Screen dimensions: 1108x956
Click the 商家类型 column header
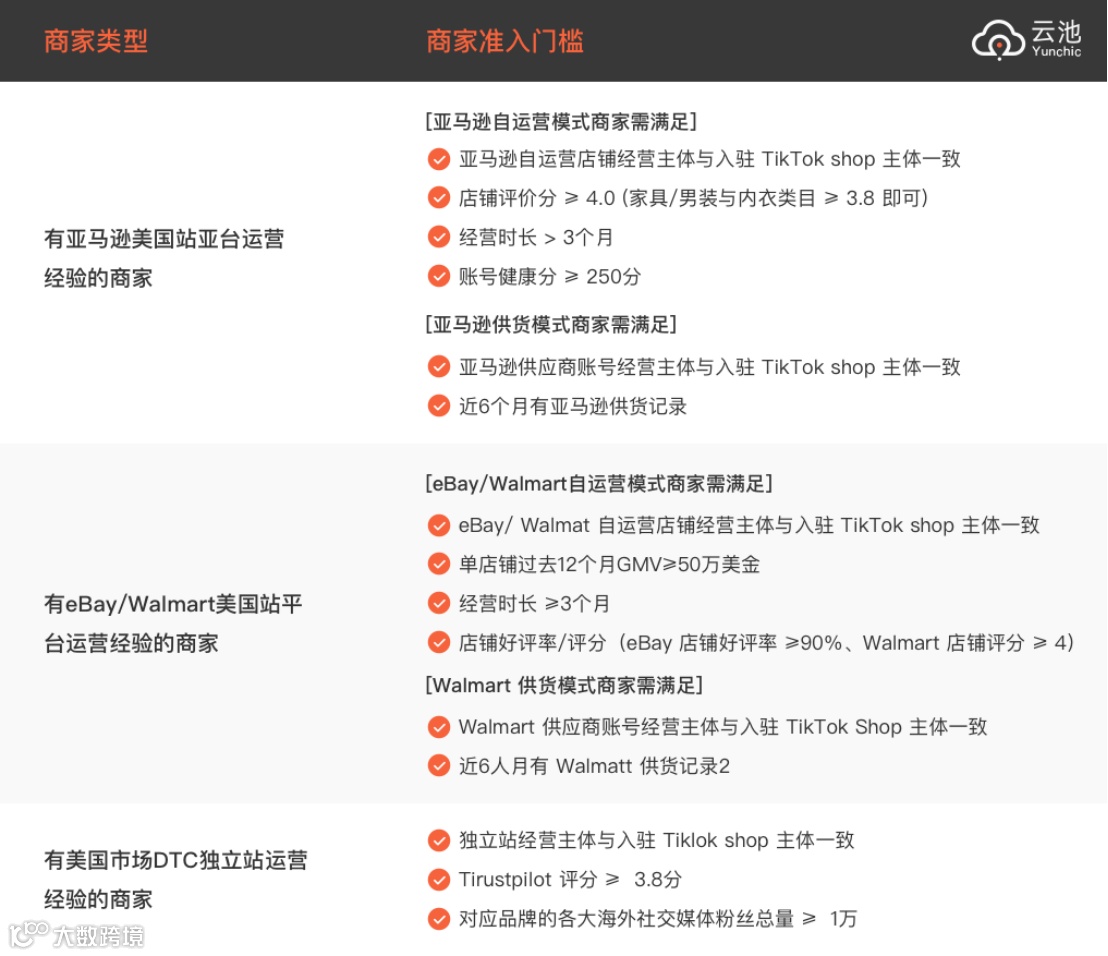[96, 41]
